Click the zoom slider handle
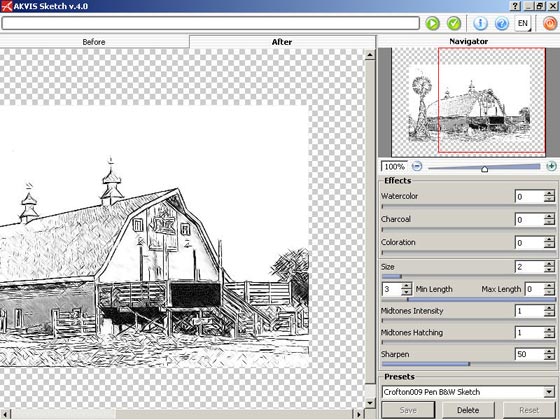Image resolution: width=560 pixels, height=420 pixels. 484,169
